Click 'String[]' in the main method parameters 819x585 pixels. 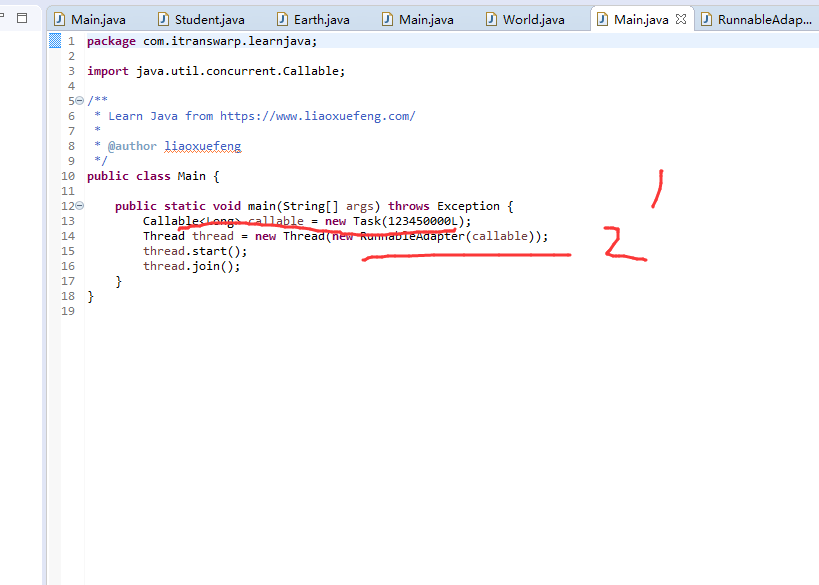point(310,206)
